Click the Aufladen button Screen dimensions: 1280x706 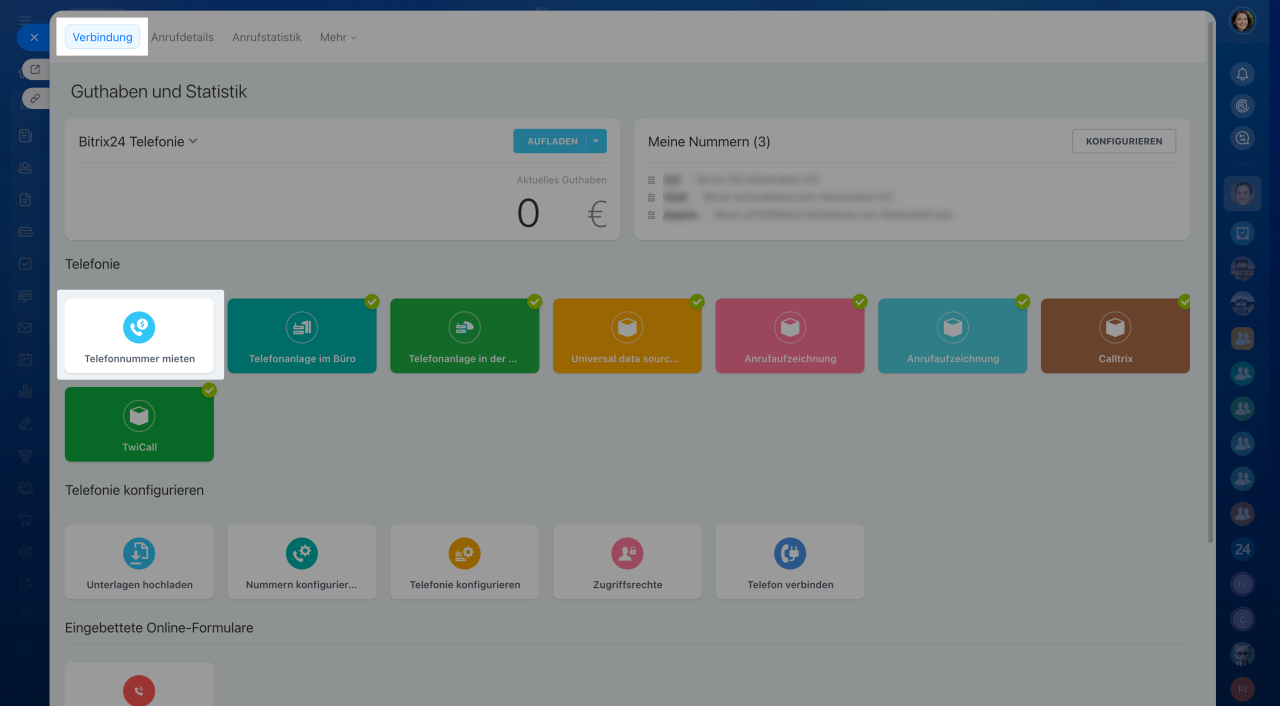[551, 142]
